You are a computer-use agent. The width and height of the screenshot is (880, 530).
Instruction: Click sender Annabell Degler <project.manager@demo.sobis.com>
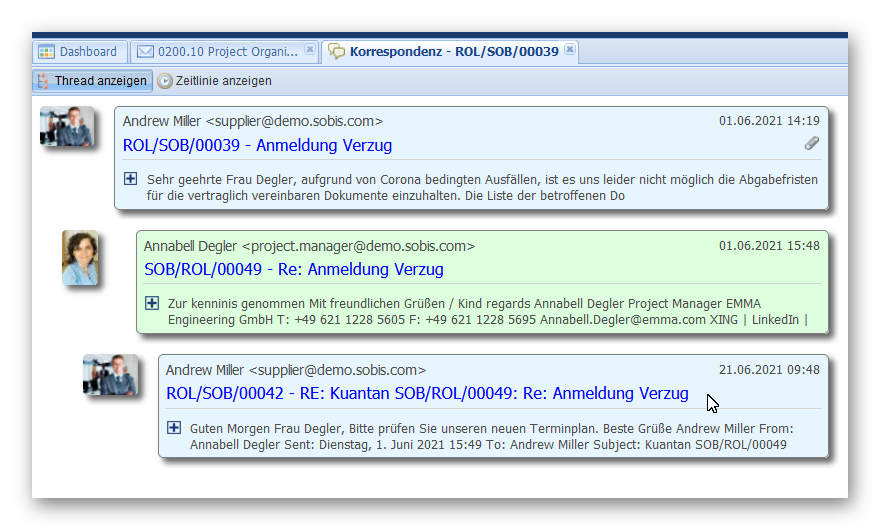pos(309,246)
